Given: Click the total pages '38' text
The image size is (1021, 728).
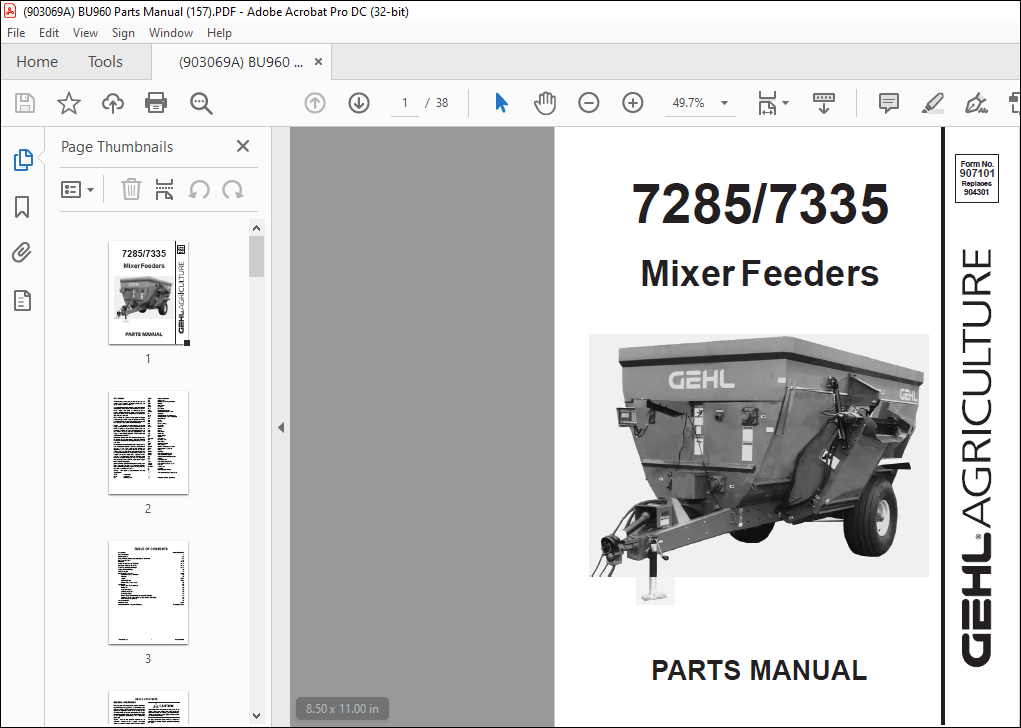Looking at the screenshot, I should (x=442, y=103).
